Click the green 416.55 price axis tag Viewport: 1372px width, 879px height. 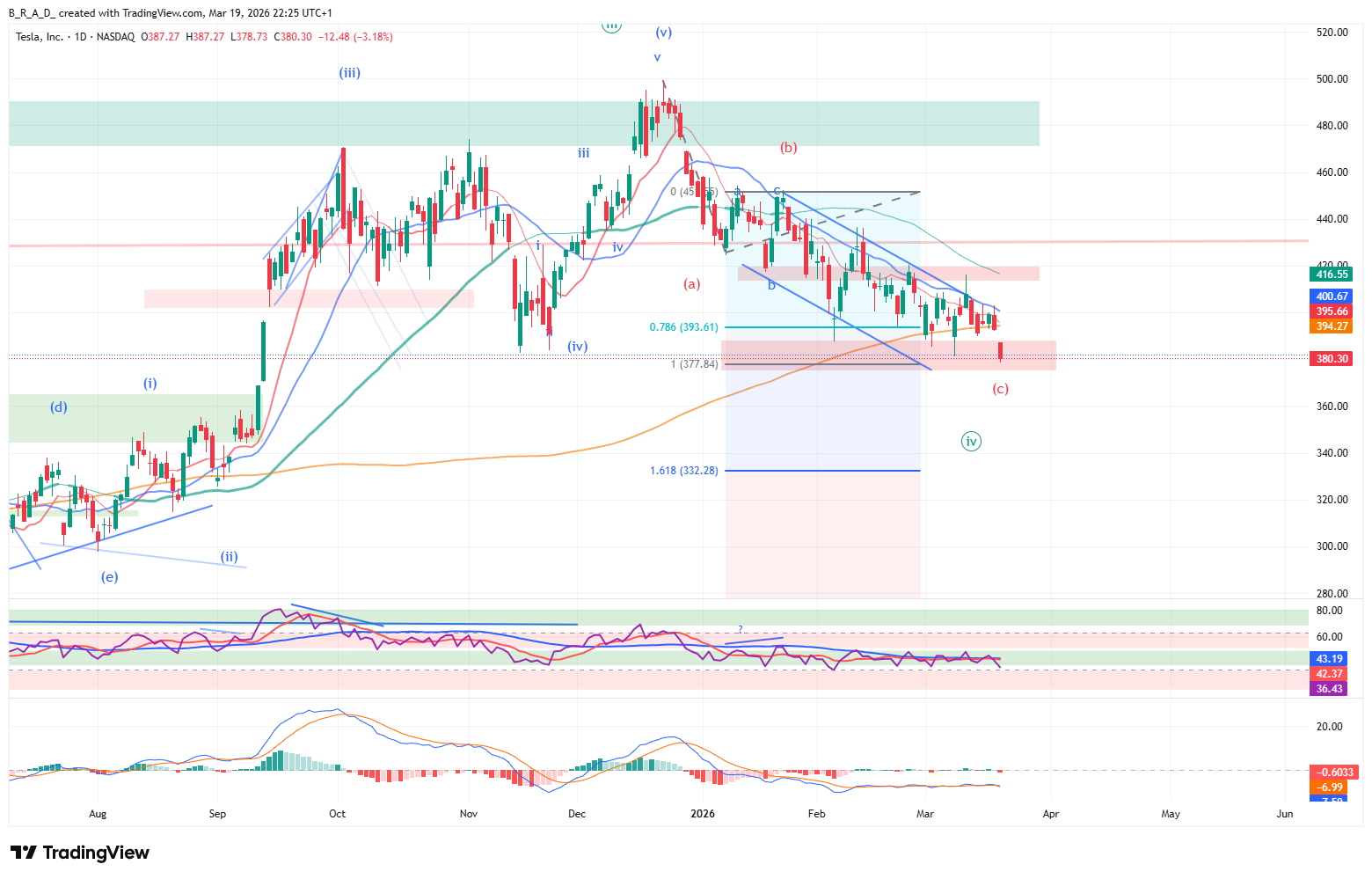pyautogui.click(x=1332, y=275)
